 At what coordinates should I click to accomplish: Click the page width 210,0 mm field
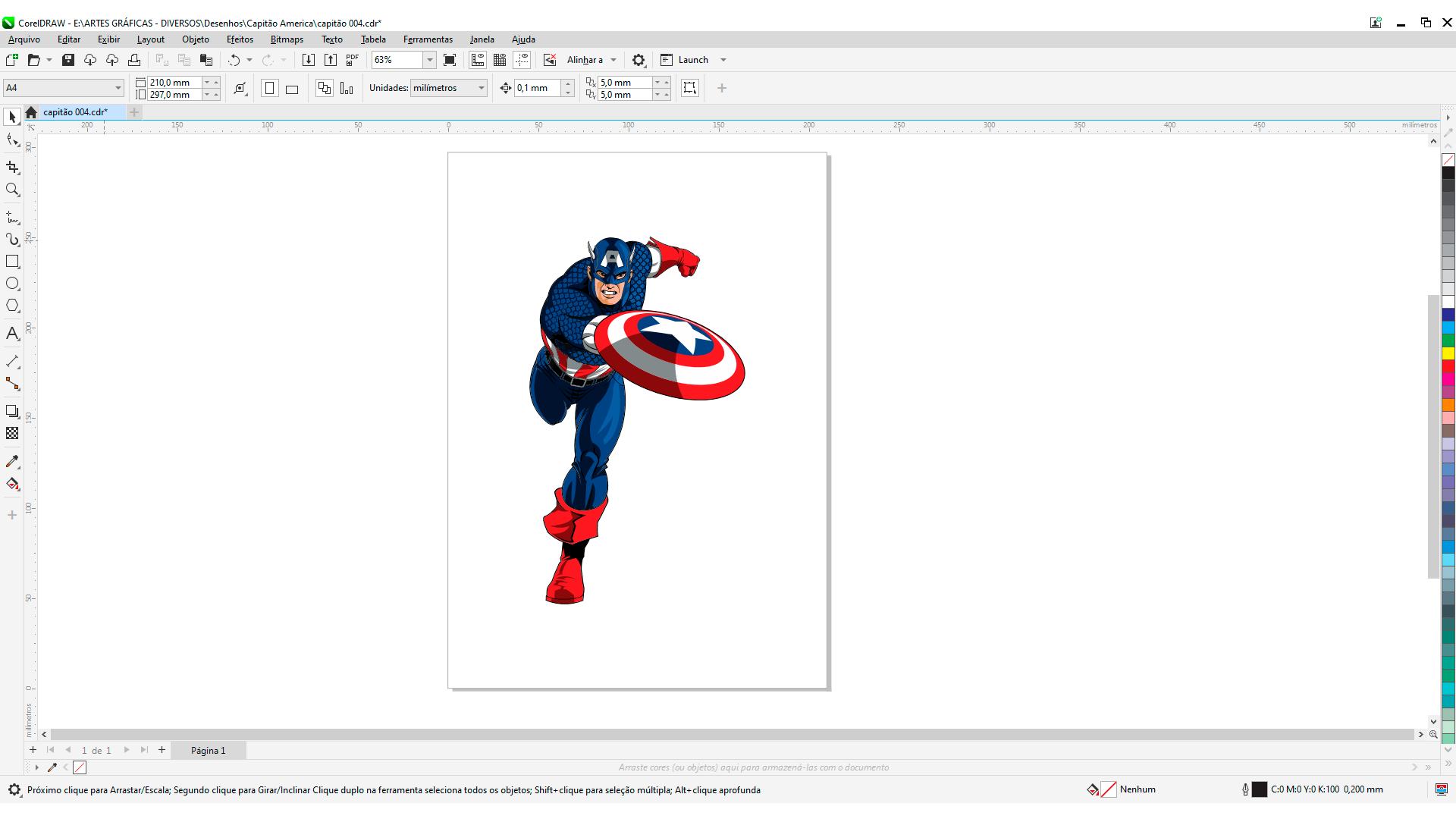click(175, 83)
